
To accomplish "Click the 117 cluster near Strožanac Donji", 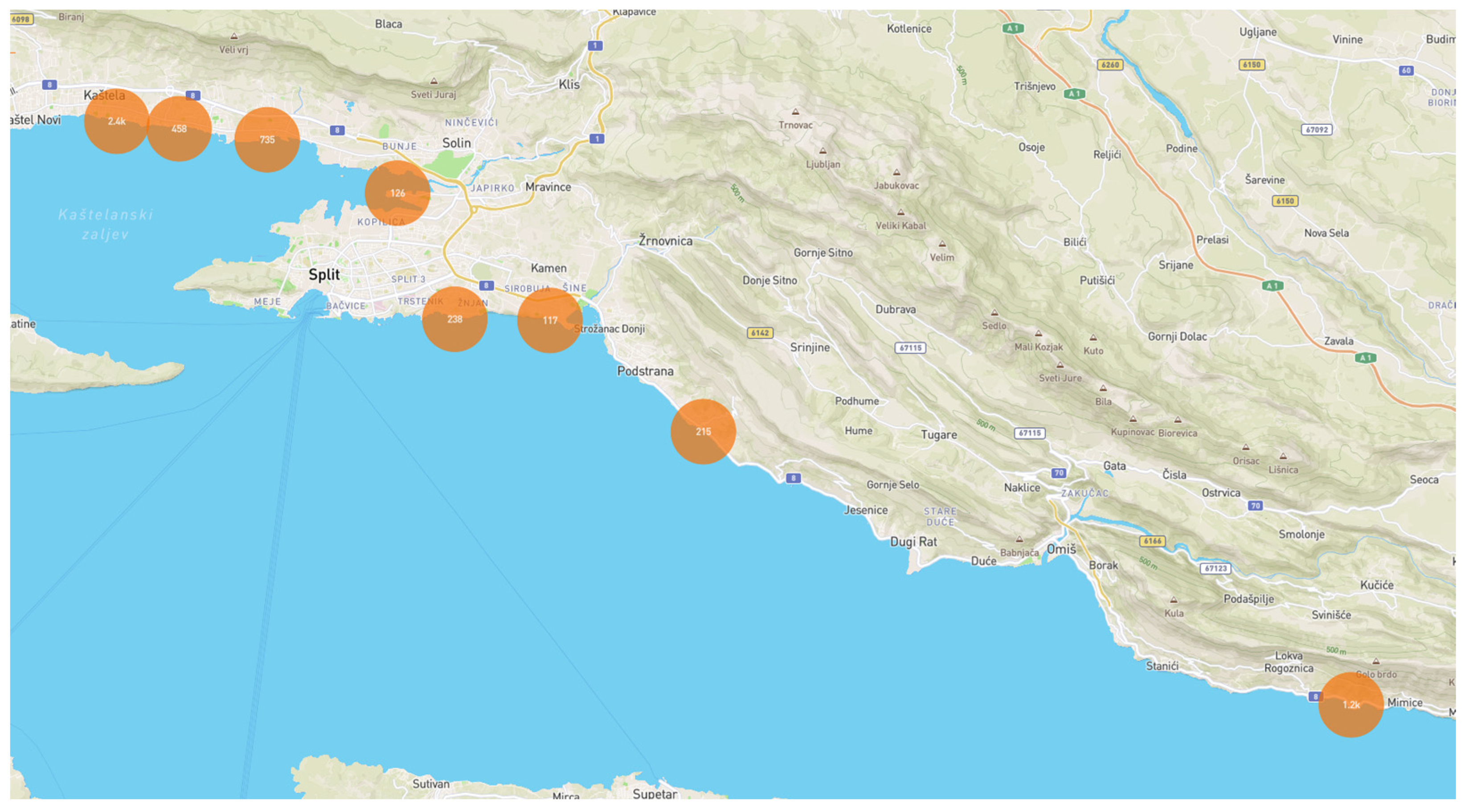I will [549, 320].
